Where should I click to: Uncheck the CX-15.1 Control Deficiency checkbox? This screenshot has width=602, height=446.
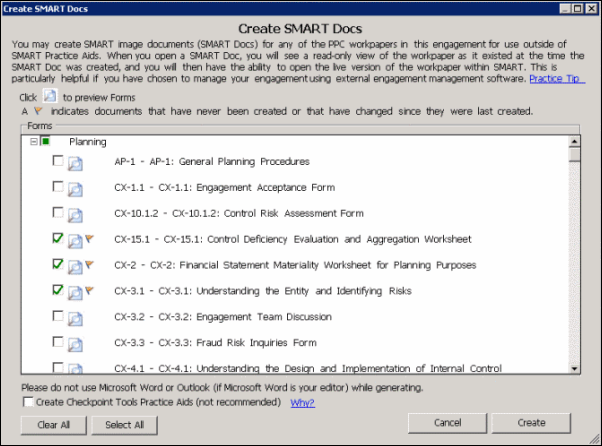58,239
